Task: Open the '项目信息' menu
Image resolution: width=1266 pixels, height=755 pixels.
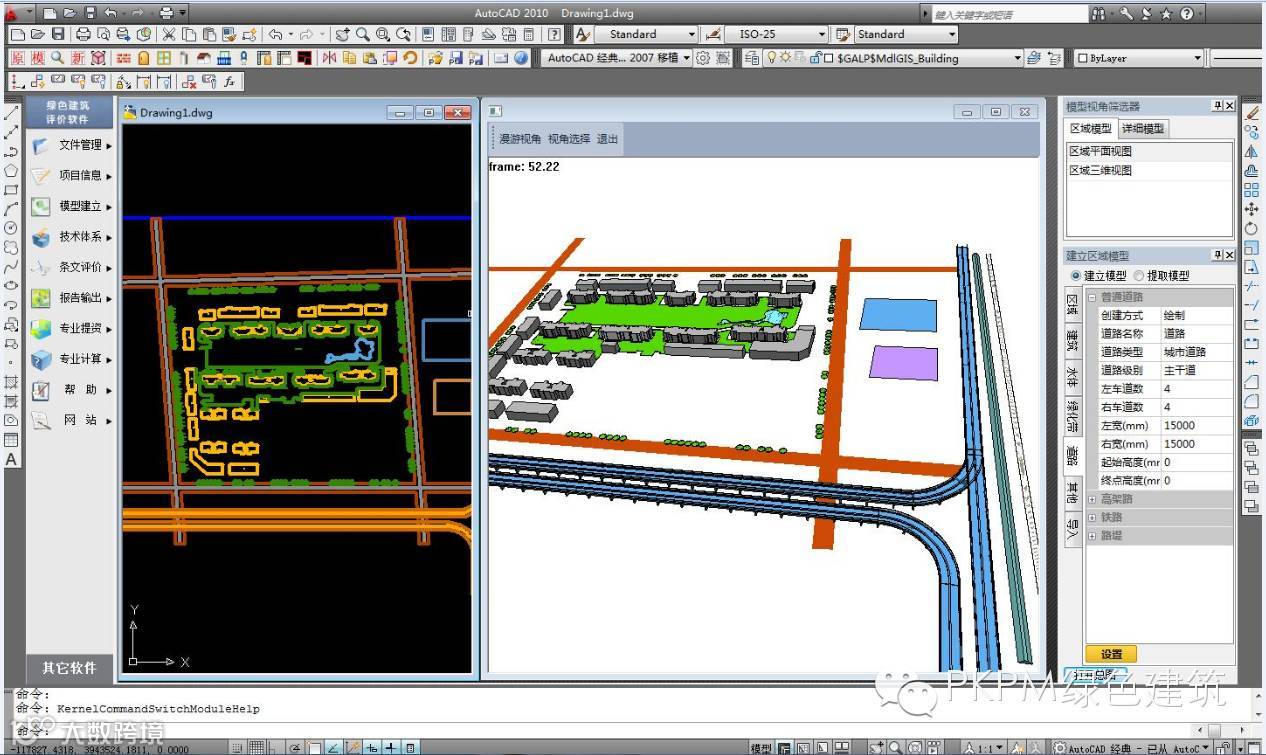Action: 71,175
